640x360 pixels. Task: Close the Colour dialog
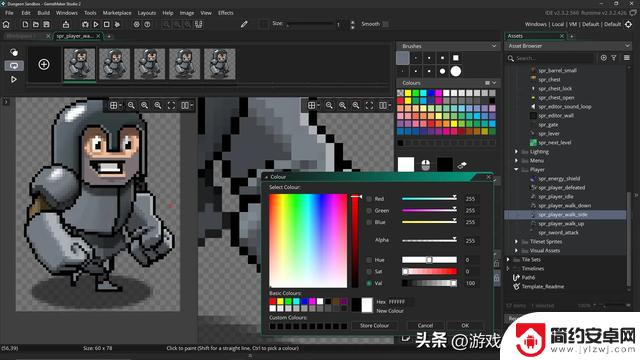click(489, 177)
